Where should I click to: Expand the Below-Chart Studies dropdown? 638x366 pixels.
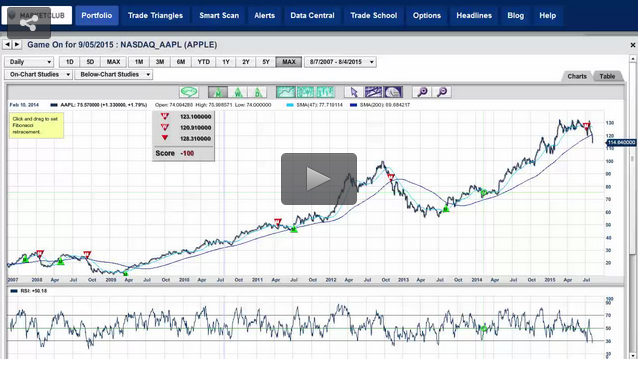click(x=114, y=74)
